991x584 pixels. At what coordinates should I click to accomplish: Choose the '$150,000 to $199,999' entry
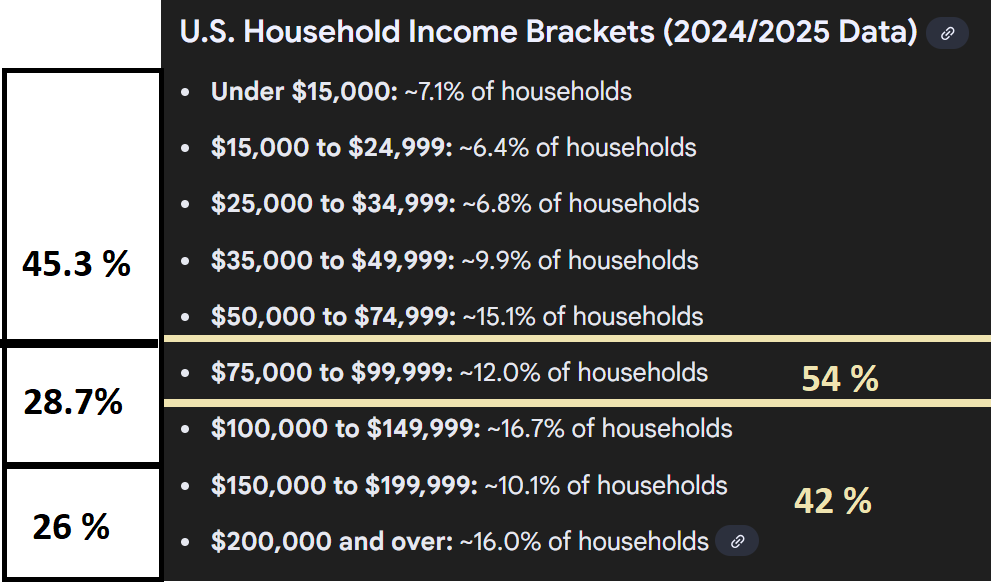click(x=469, y=486)
